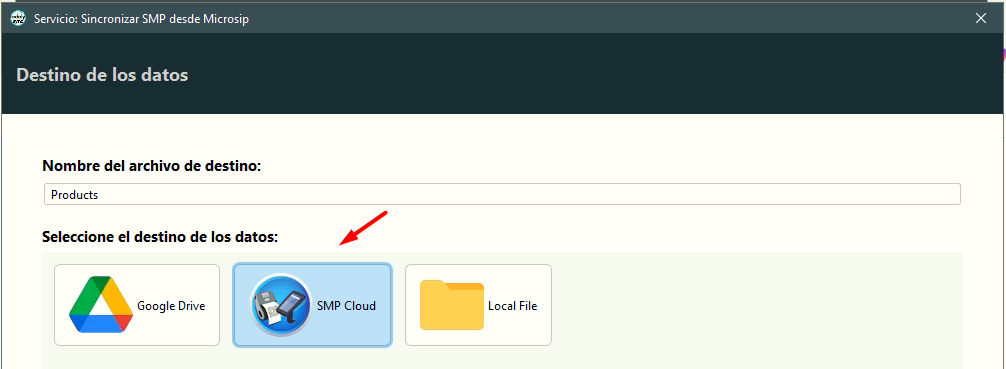Click the 'Destino de los datos' heading
Viewport: 1006px width, 369px height.
coord(102,74)
